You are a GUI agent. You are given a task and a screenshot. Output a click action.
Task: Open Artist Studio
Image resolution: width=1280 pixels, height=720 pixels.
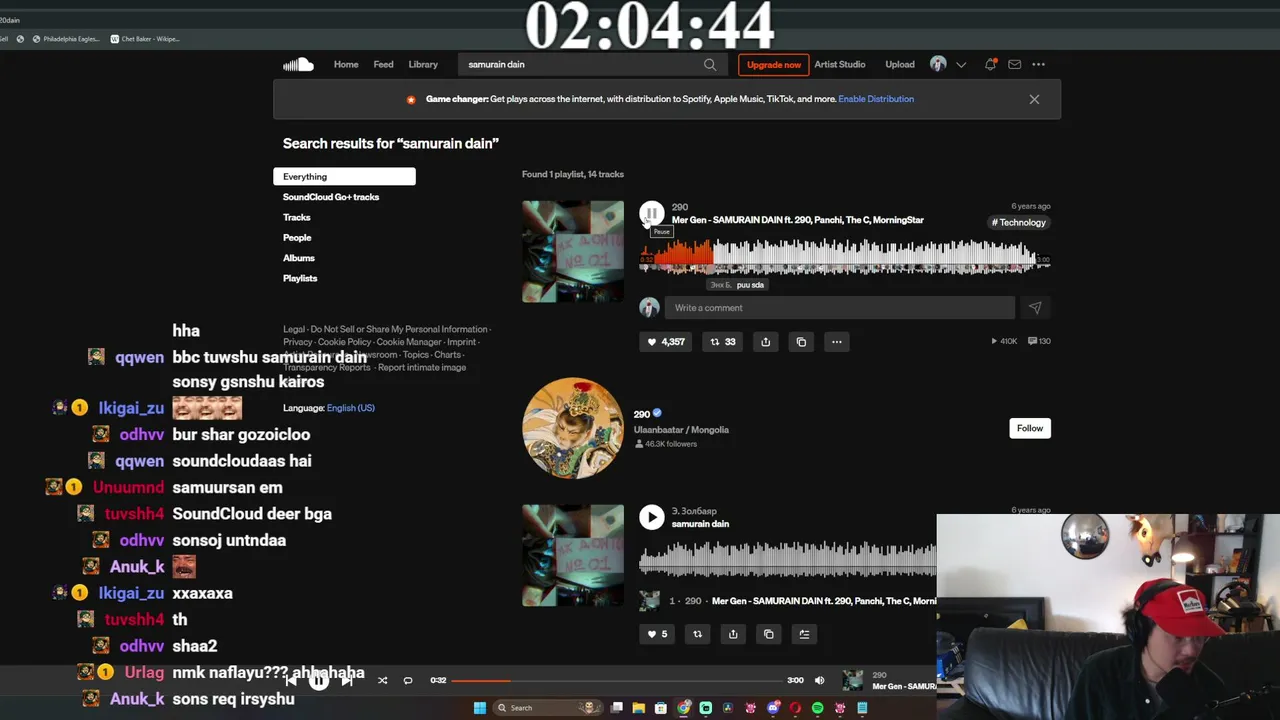click(840, 65)
